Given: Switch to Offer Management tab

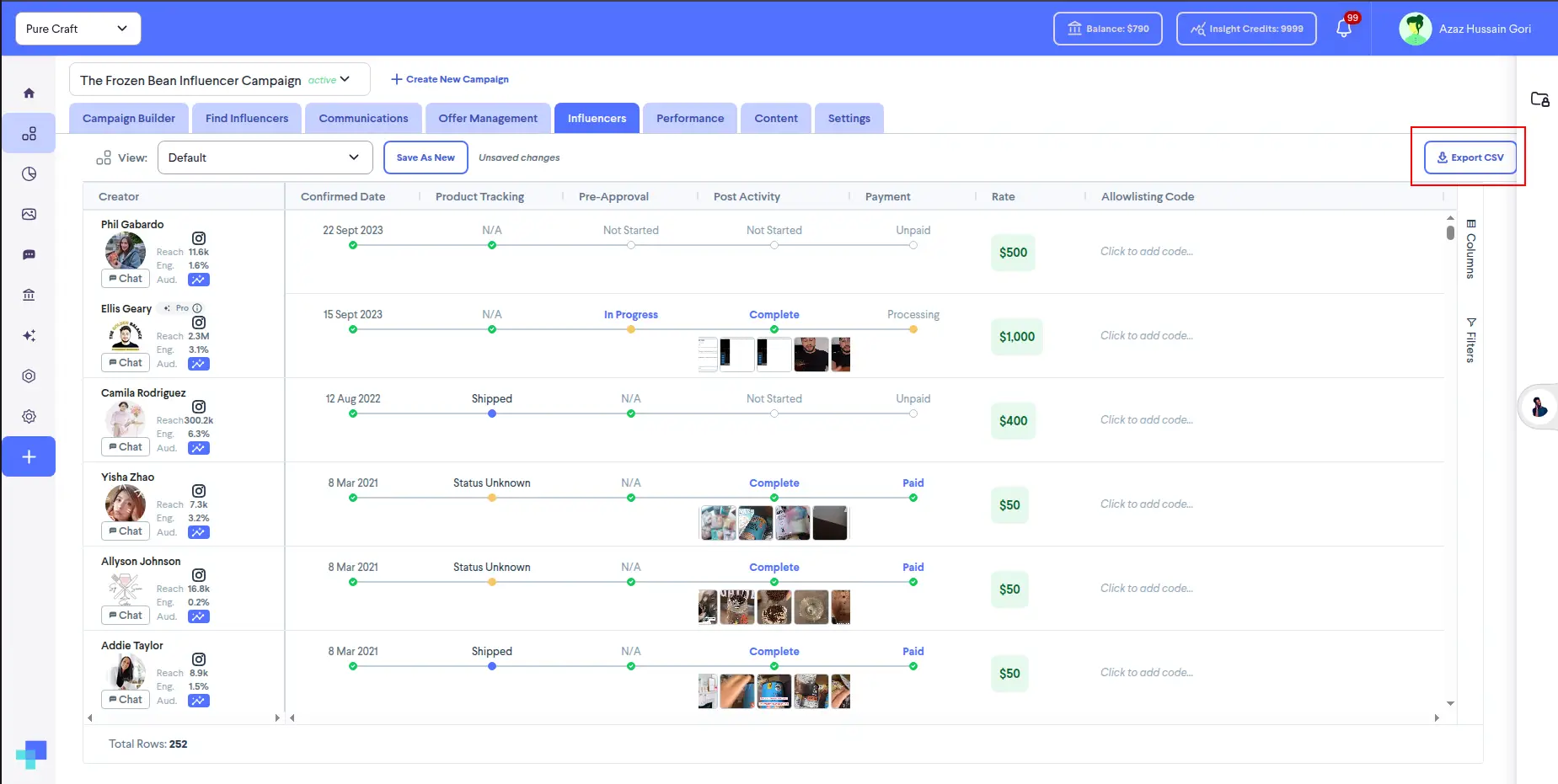Looking at the screenshot, I should pos(488,118).
